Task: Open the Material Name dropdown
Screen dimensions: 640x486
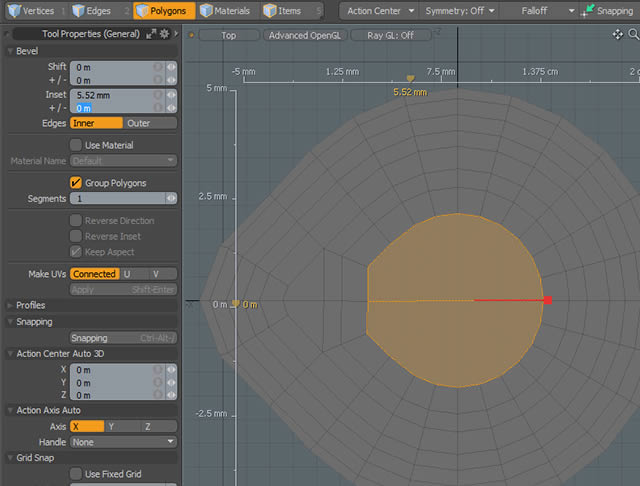Action: (x=123, y=161)
